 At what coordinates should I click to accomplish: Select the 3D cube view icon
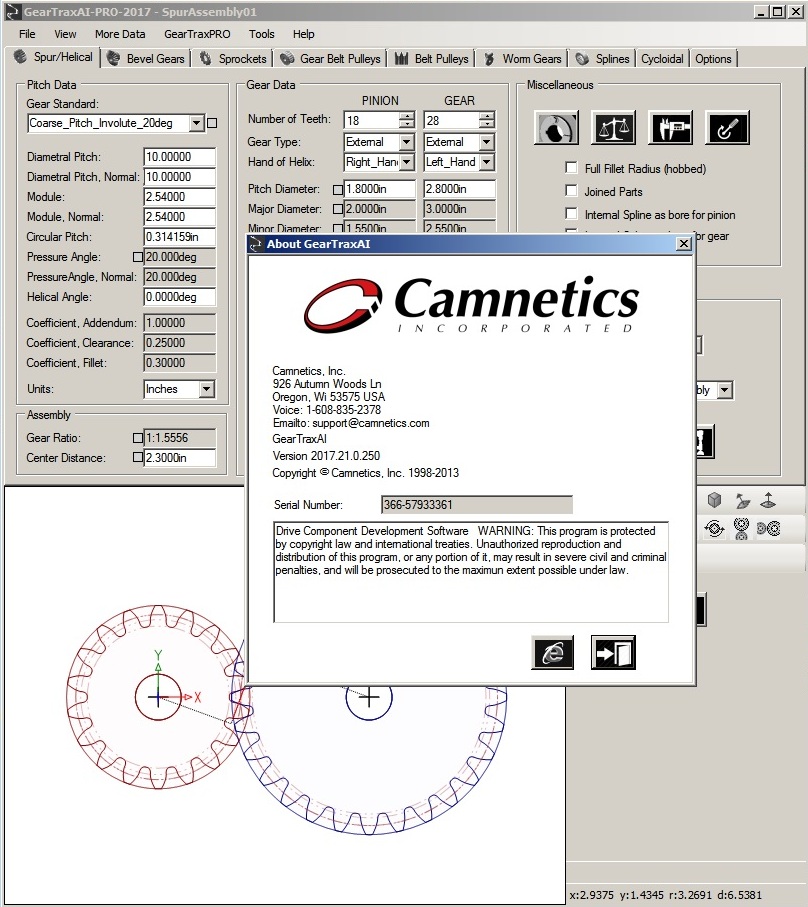click(714, 500)
